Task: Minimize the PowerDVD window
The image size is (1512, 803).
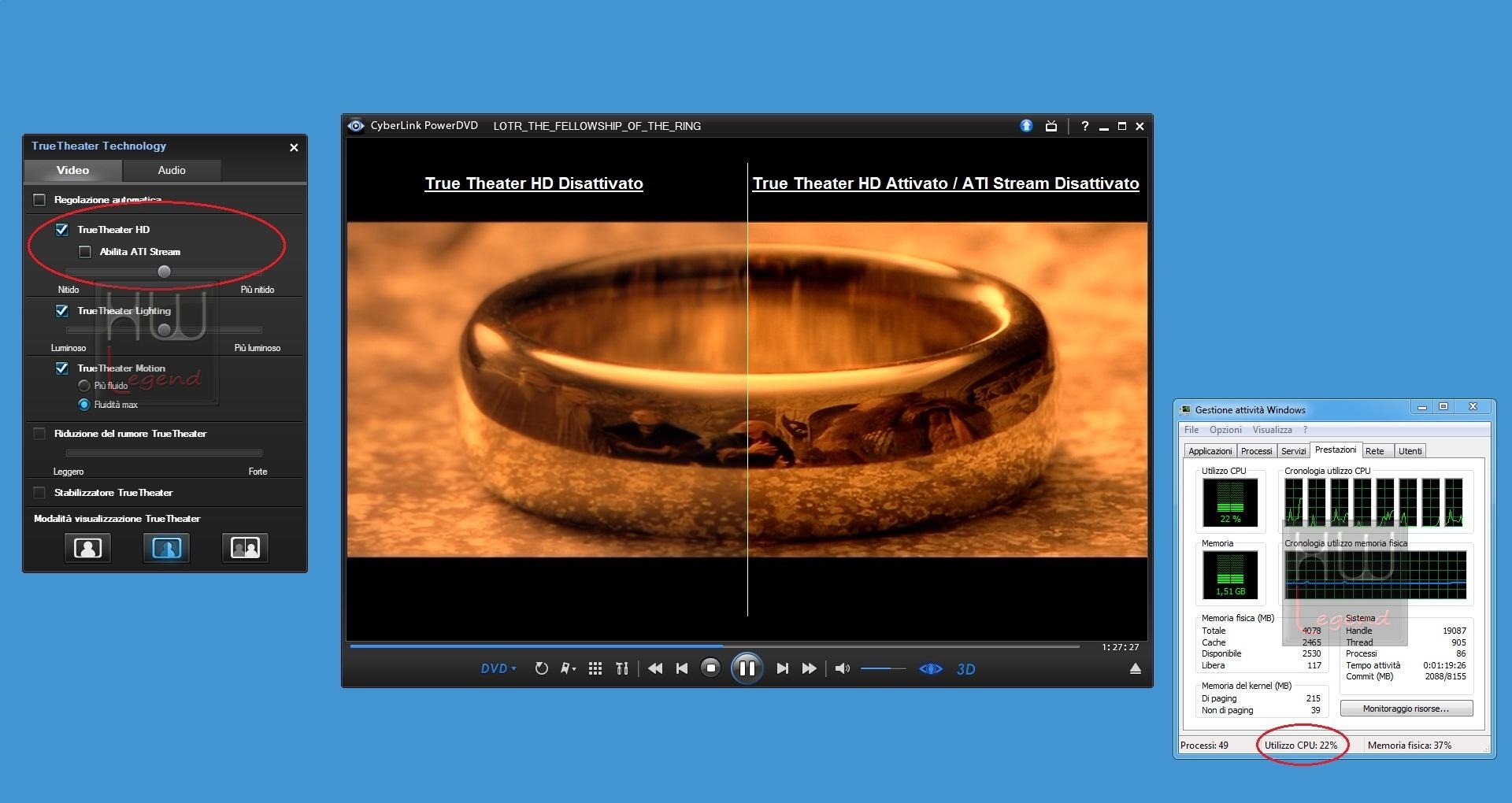Action: [x=1104, y=127]
